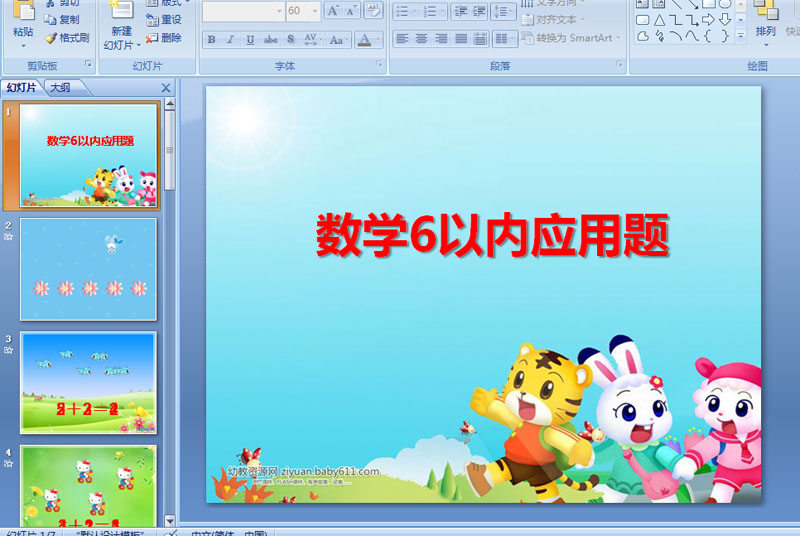Select the right arrow shape
This screenshot has width=800, height=536.
tap(708, 20)
